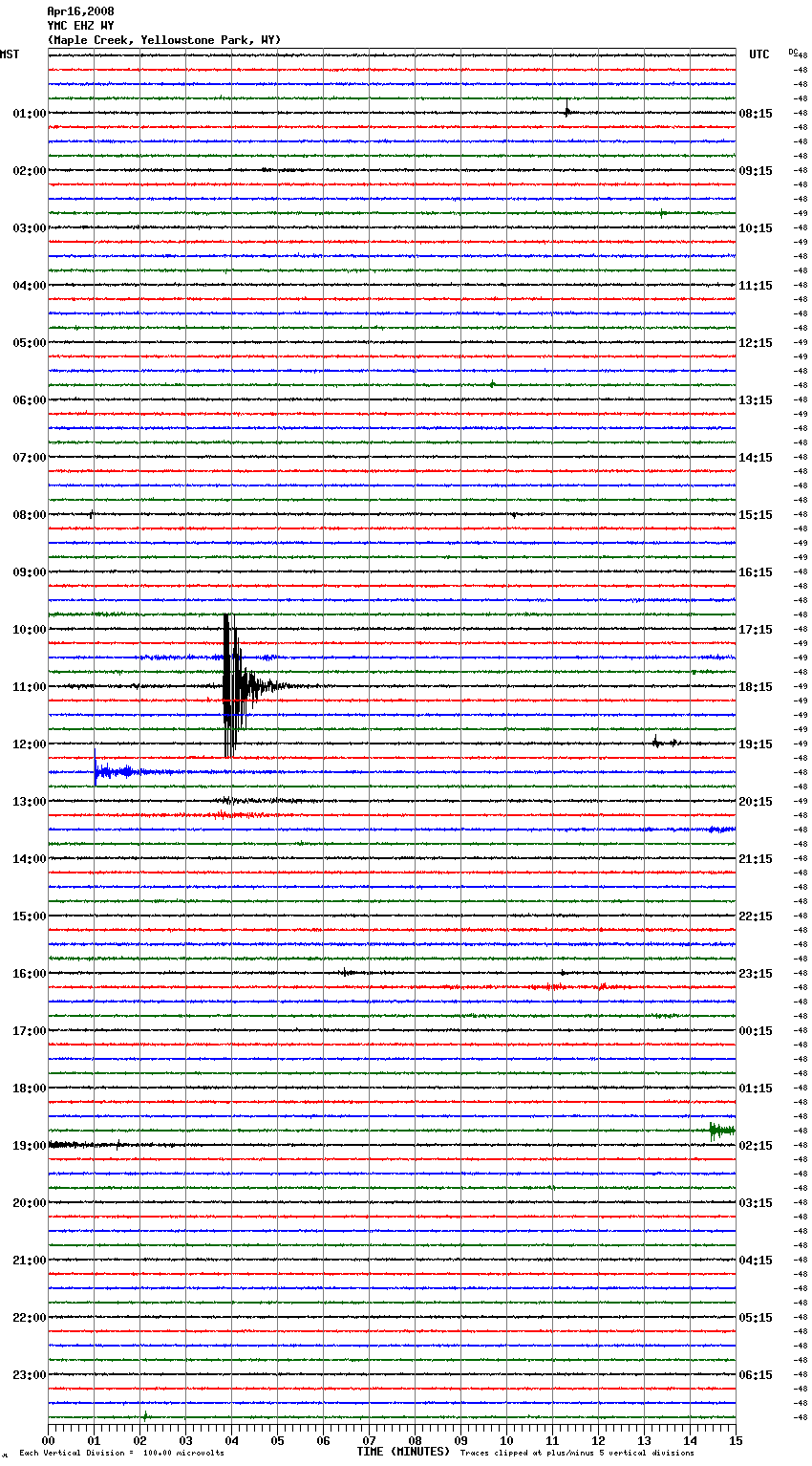This screenshot has height=1466, width=812.
Task: Click the 23:15 UTC time label
Action: tap(756, 974)
